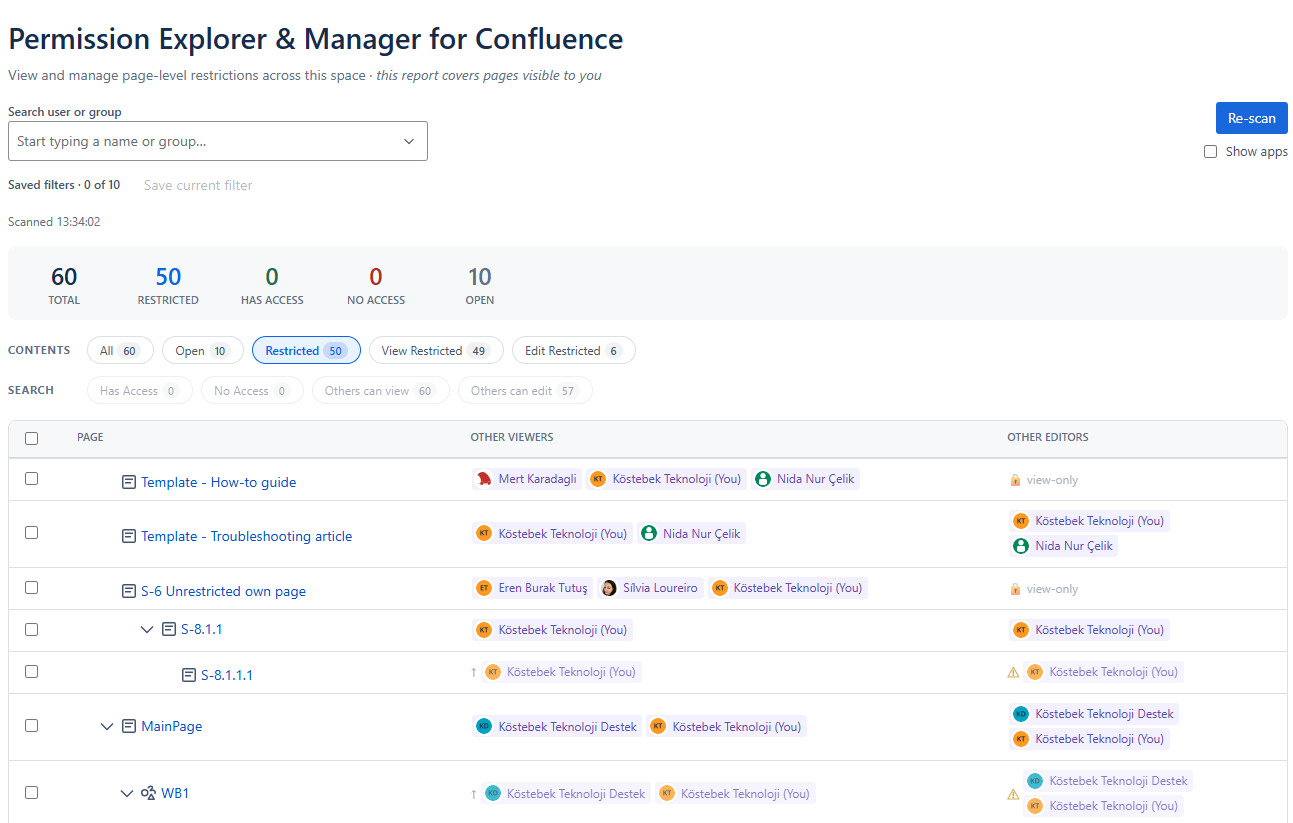
Task: Click Sílvia Loureiro photo avatar in S-6 row
Action: point(608,588)
